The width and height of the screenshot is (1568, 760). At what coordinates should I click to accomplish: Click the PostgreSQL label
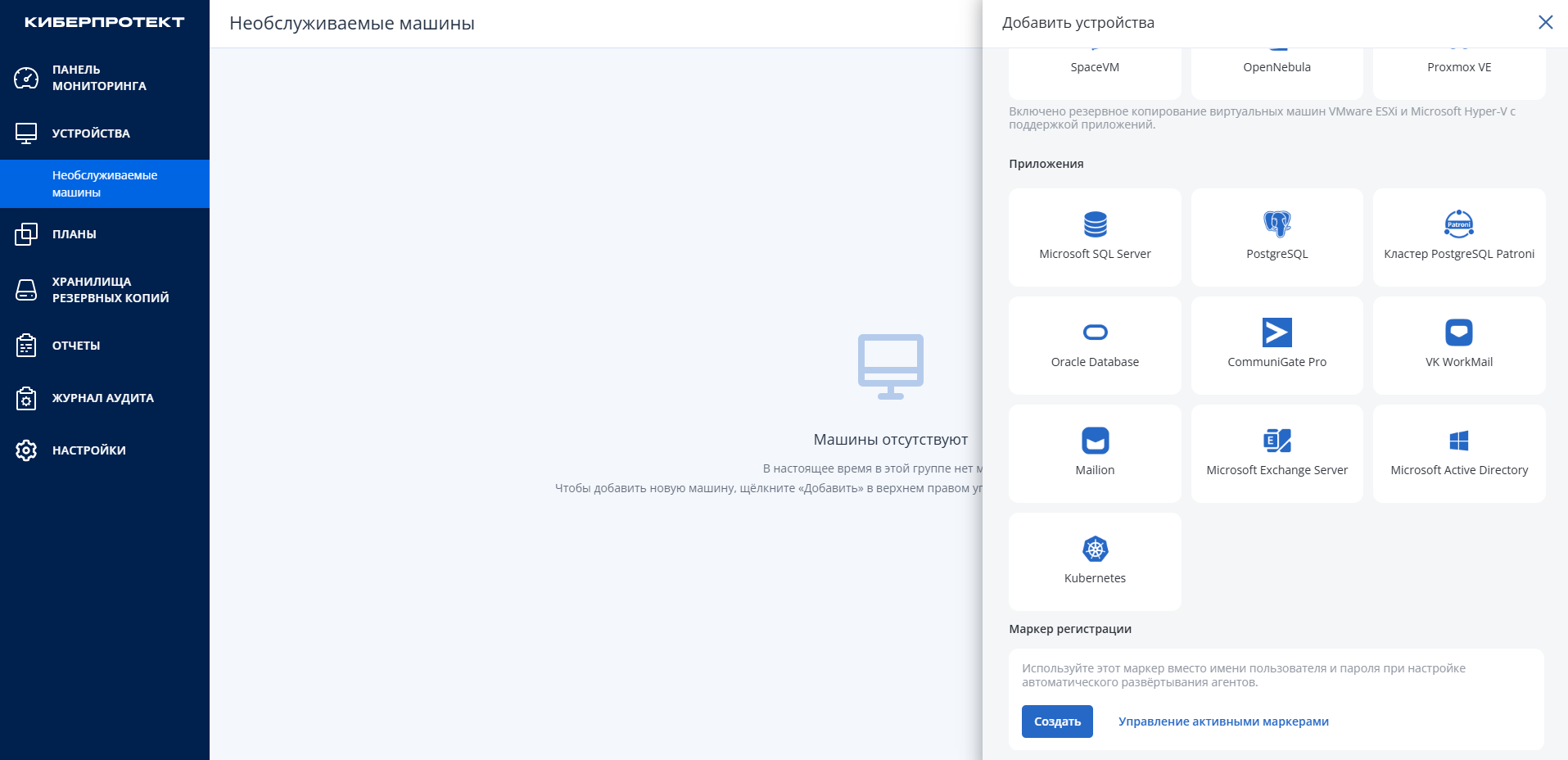coord(1277,254)
